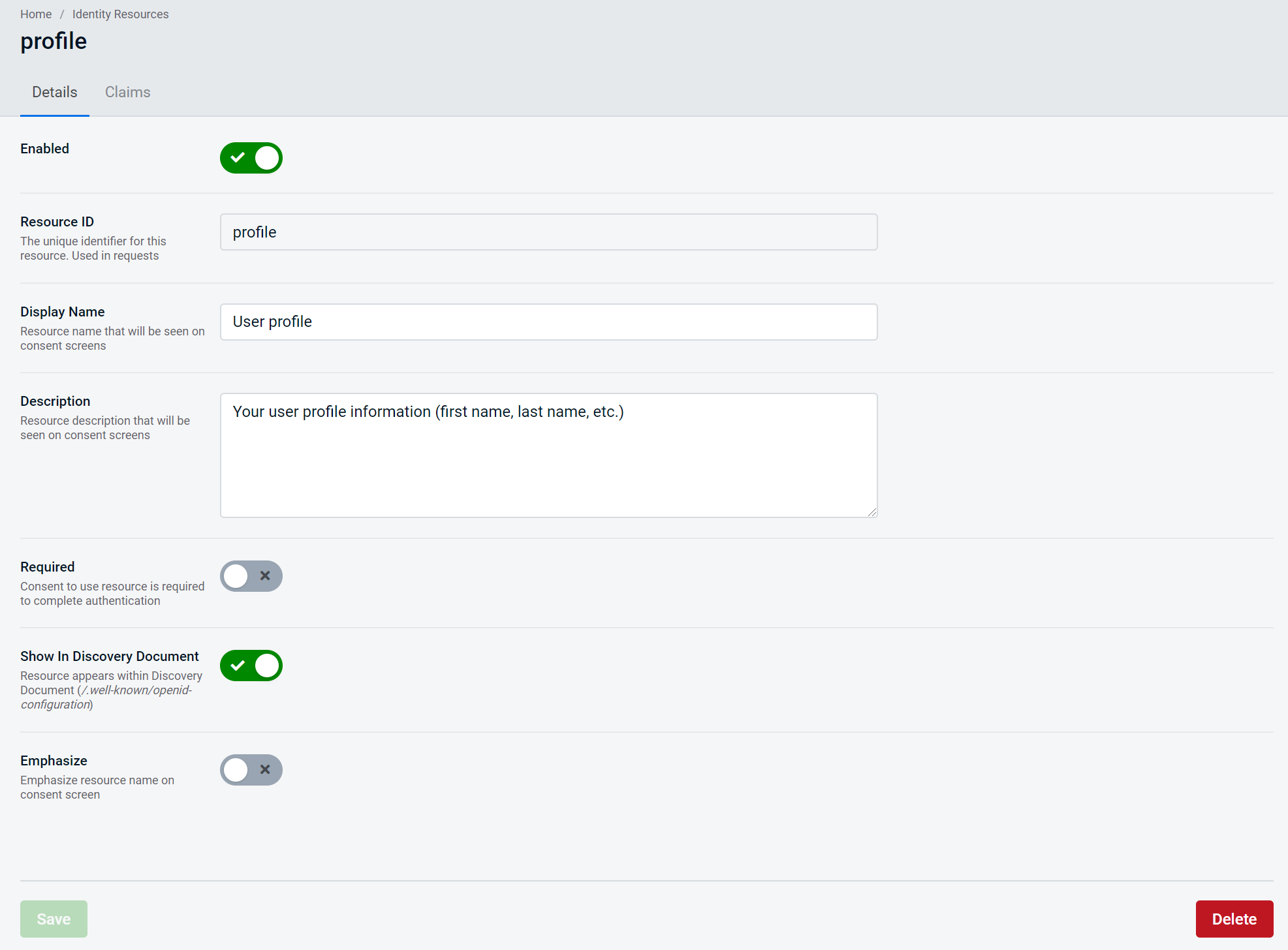Click the Resource ID label text
The image size is (1288, 950).
(x=57, y=222)
